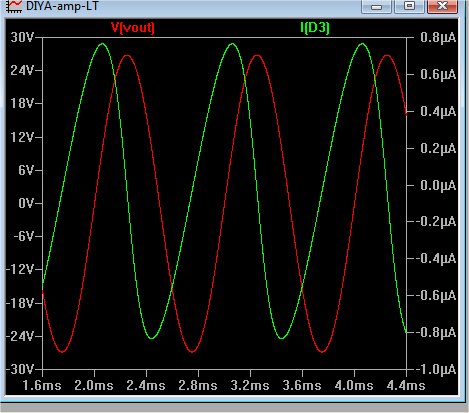Close the DIYA-amp-LT plot window
469x413 pixels.
coord(442,6)
